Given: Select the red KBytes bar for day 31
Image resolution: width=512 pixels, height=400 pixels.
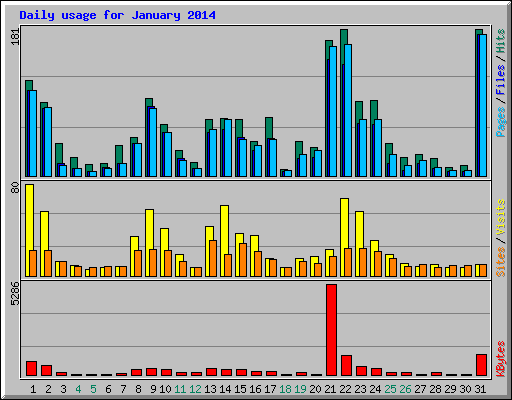Looking at the screenshot, I should tap(482, 365).
